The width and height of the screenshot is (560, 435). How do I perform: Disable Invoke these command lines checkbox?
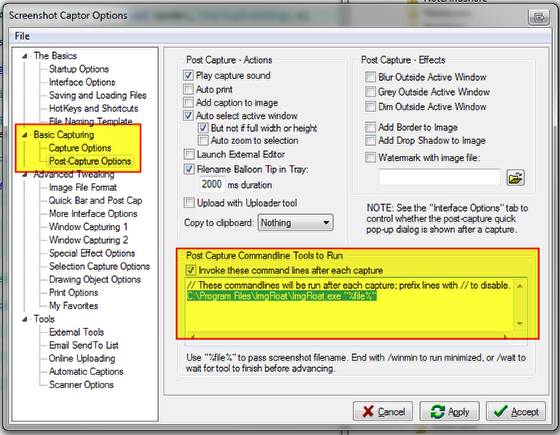pyautogui.click(x=191, y=270)
